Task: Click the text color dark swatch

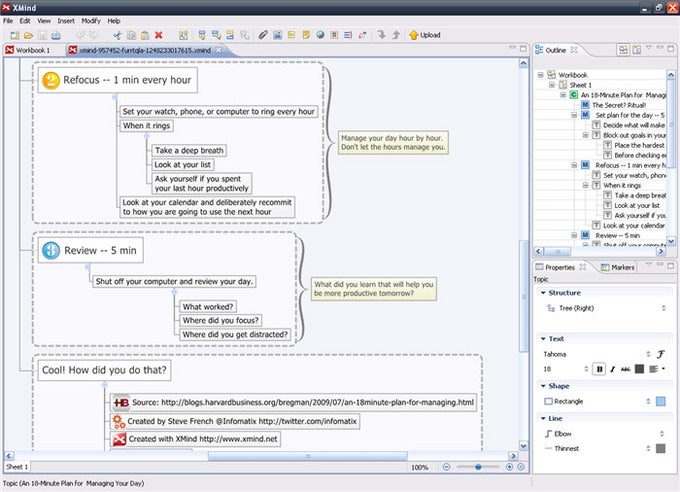Action: [x=639, y=369]
